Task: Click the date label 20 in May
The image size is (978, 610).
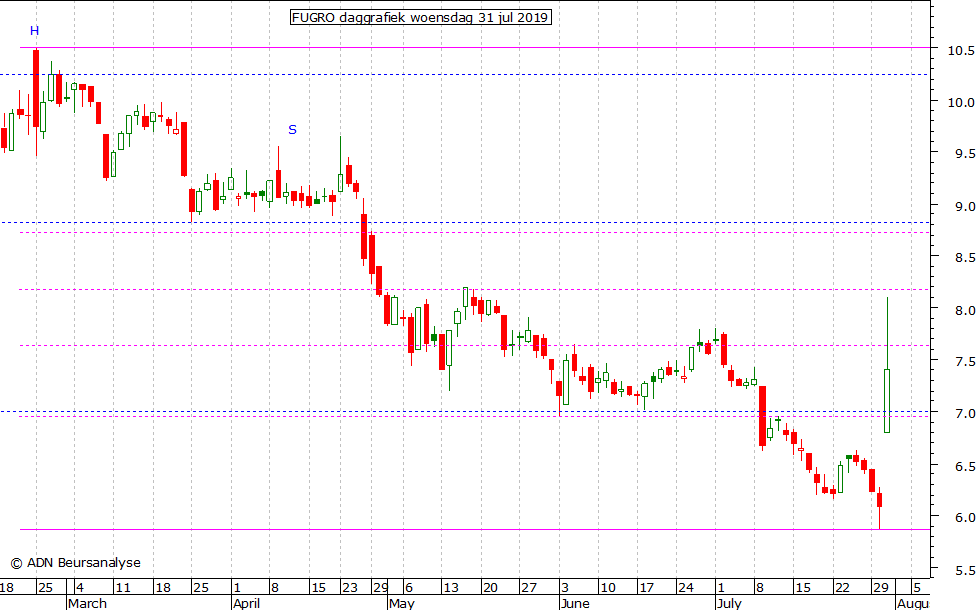Action: point(490,588)
